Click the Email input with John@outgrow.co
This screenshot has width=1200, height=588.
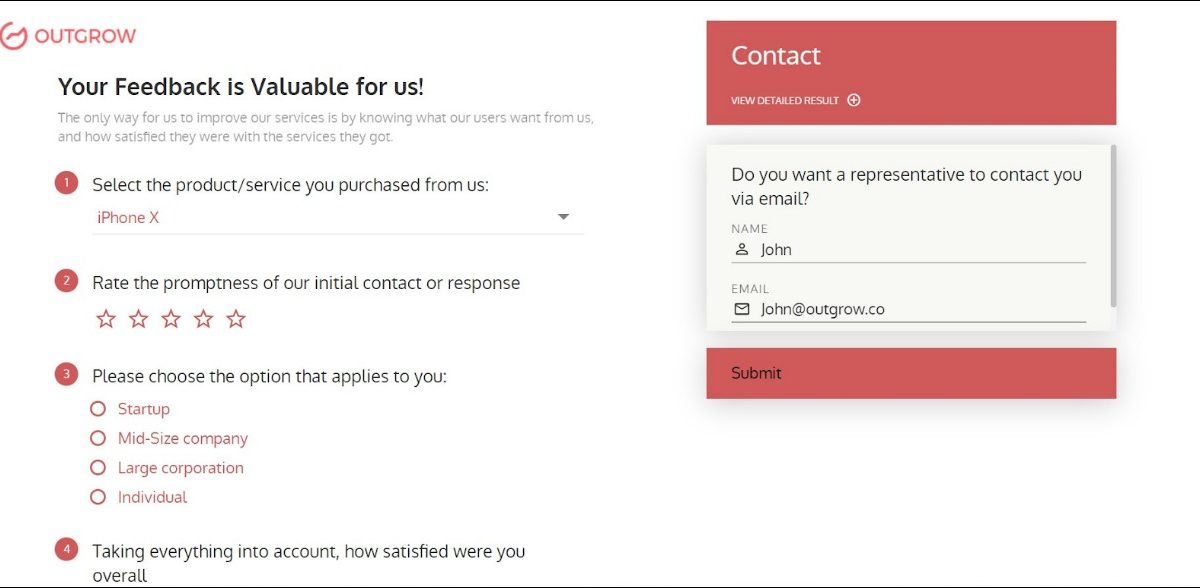920,309
